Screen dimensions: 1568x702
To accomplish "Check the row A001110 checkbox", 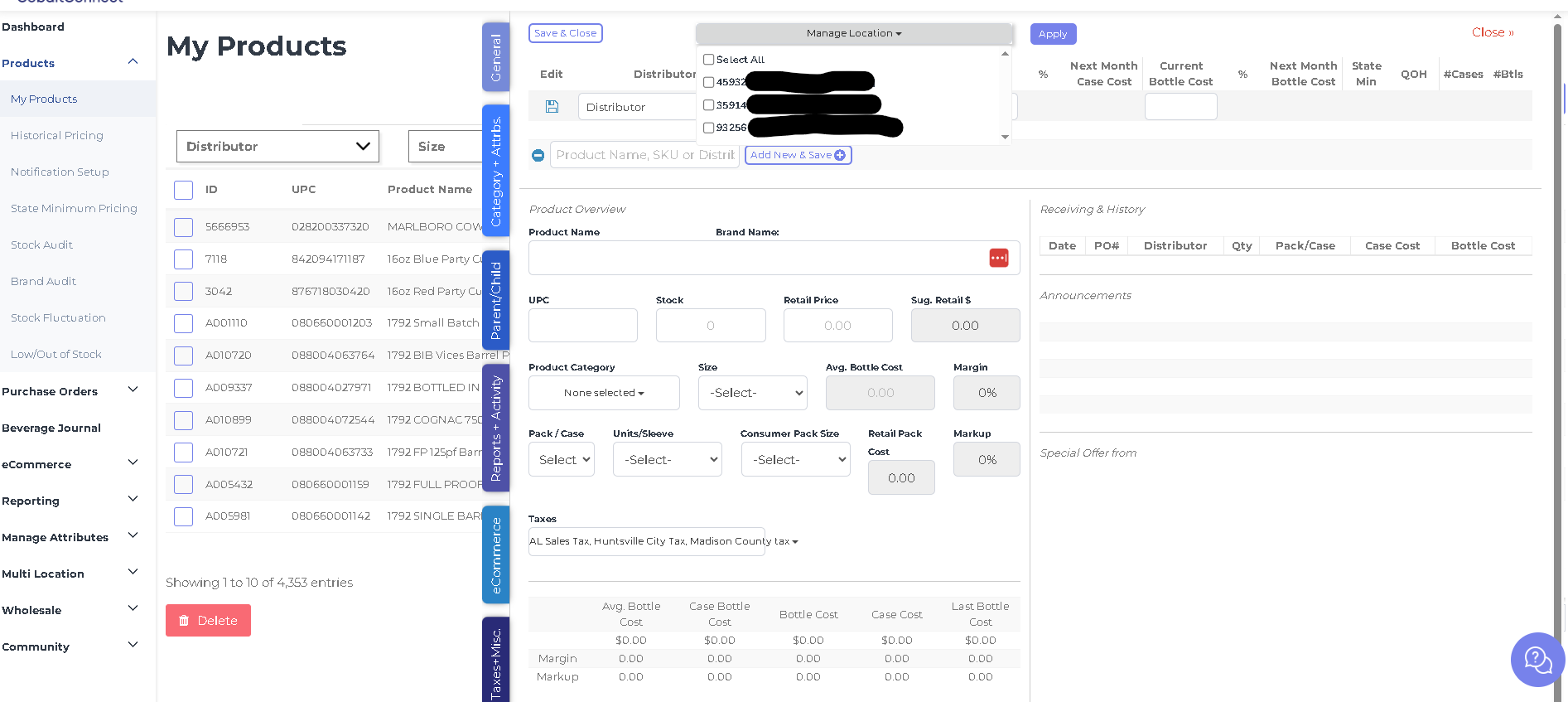I will (183, 323).
